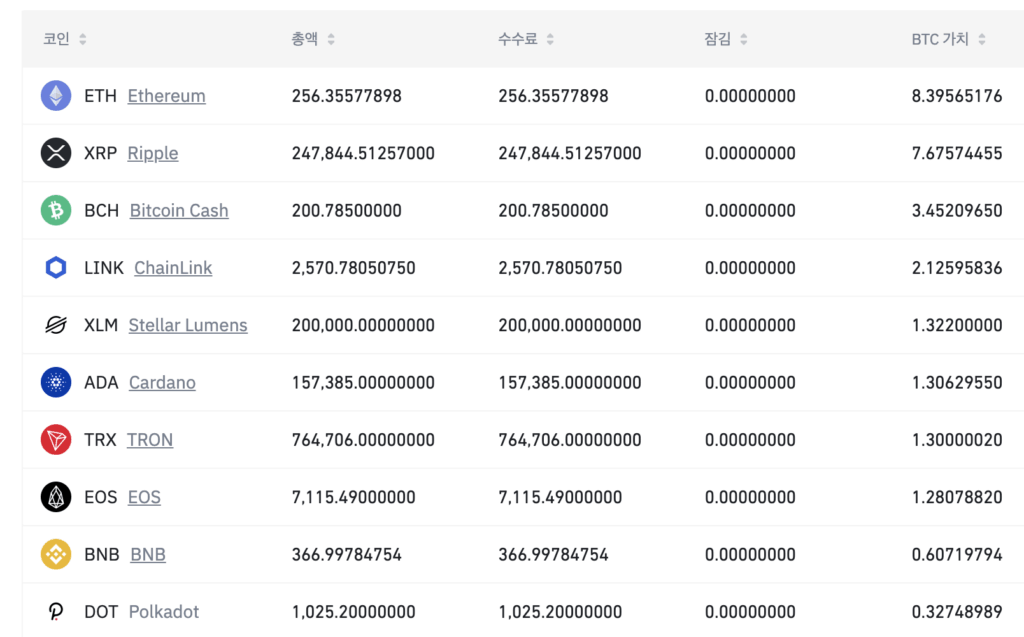Screen dimensions: 1024x637
Task: Click the Cardano ADA icon
Action: [x=56, y=382]
